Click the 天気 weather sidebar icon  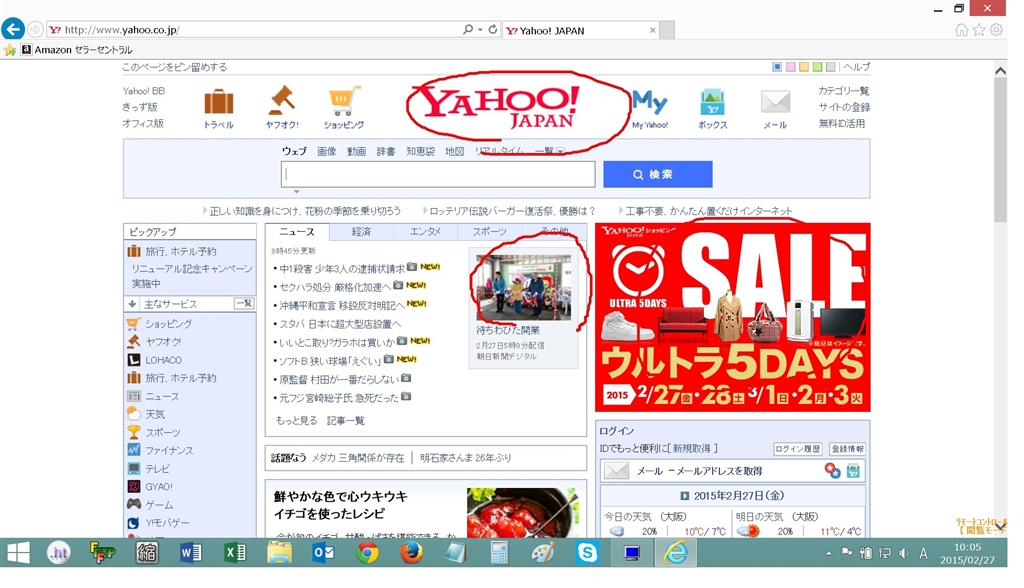coord(133,414)
